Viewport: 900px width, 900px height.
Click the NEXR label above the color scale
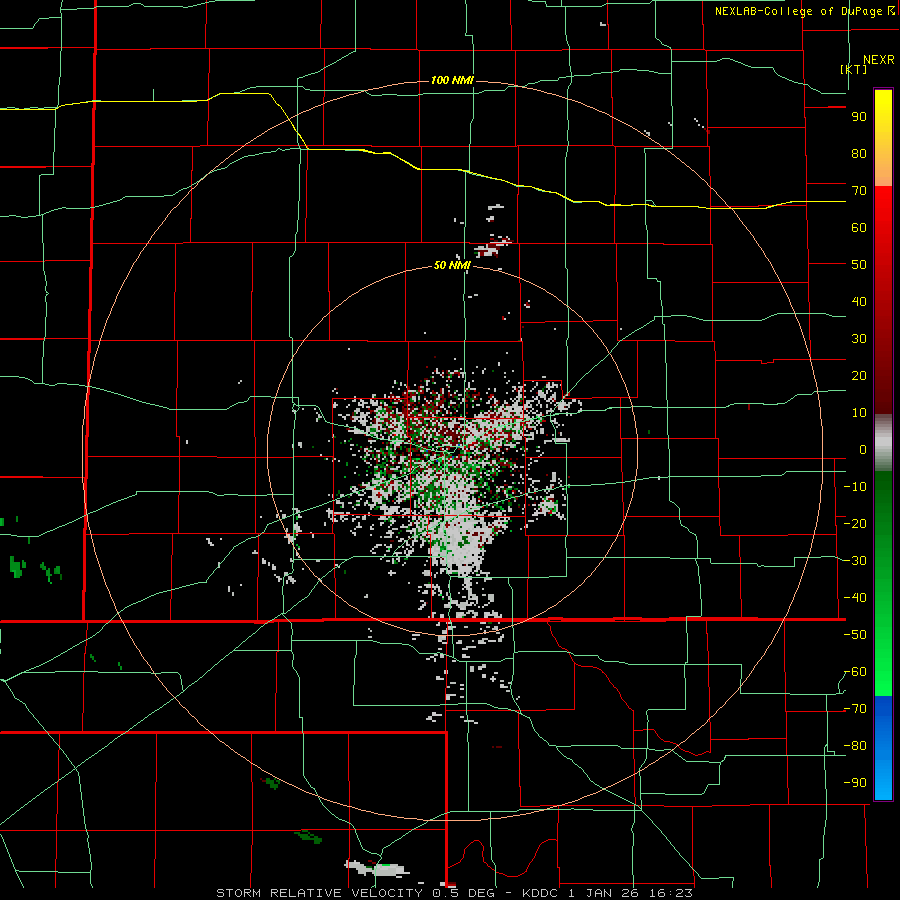tap(878, 60)
